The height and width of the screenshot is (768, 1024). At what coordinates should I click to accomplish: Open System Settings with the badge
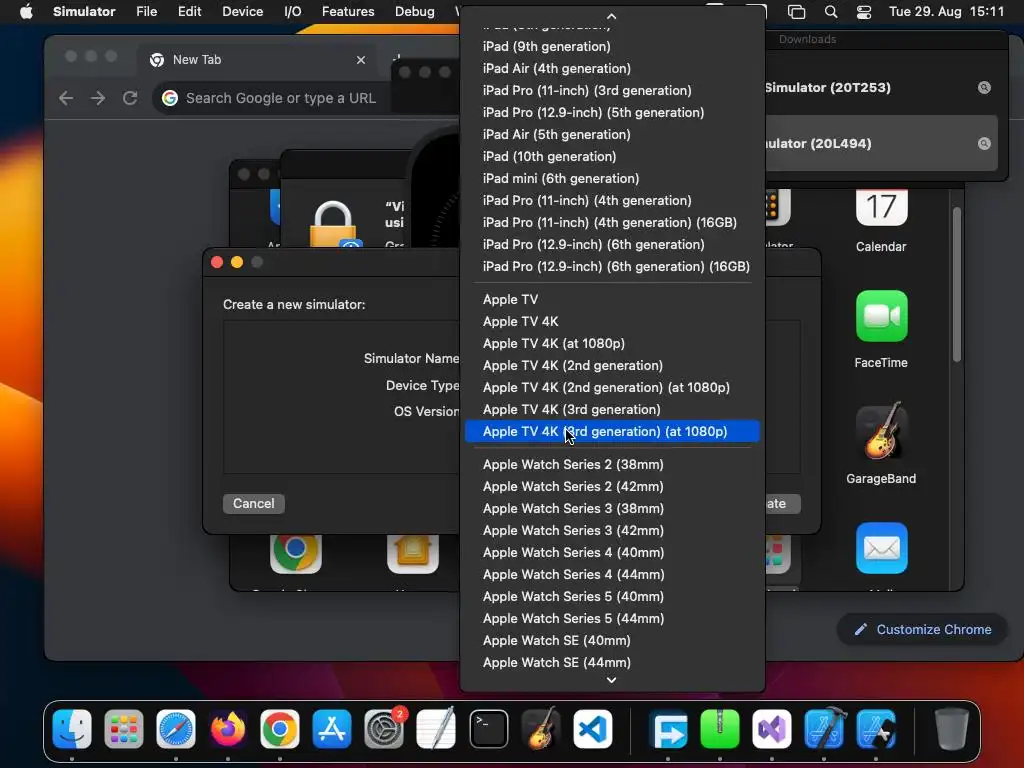click(x=384, y=729)
